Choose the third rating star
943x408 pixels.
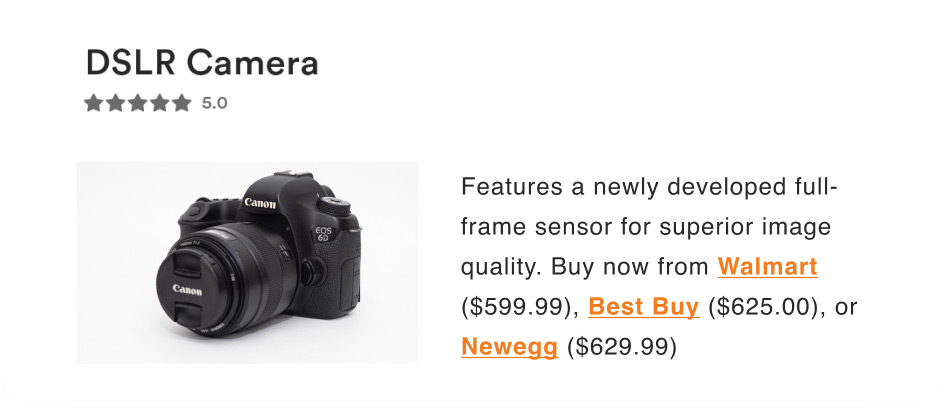tap(138, 103)
